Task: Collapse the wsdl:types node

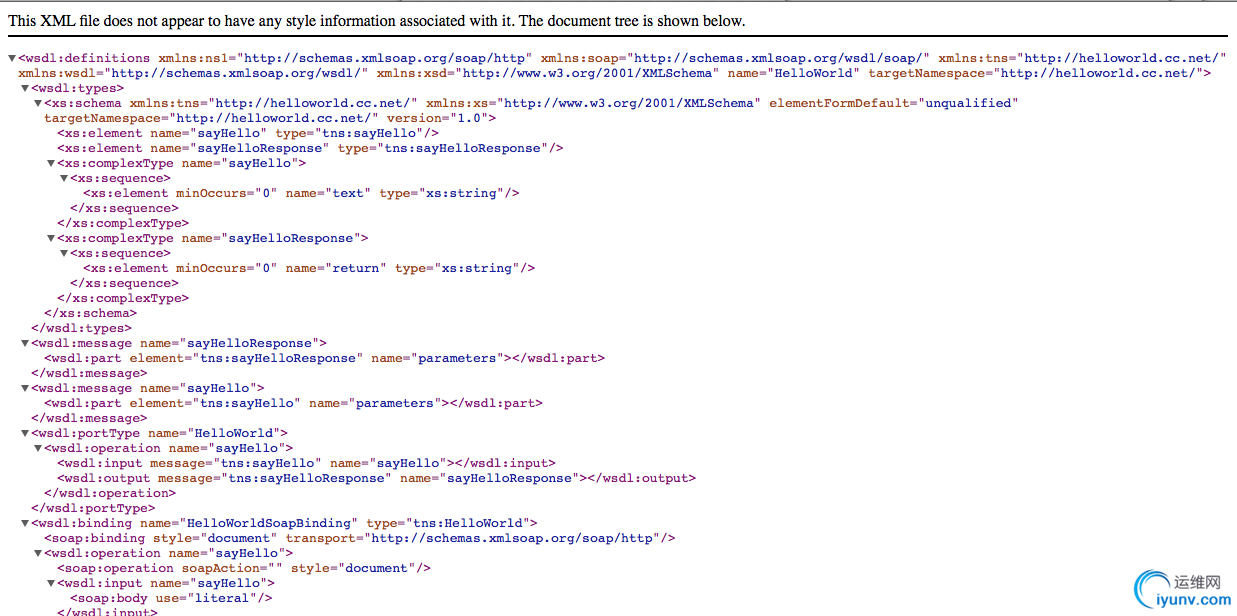Action: [x=25, y=88]
